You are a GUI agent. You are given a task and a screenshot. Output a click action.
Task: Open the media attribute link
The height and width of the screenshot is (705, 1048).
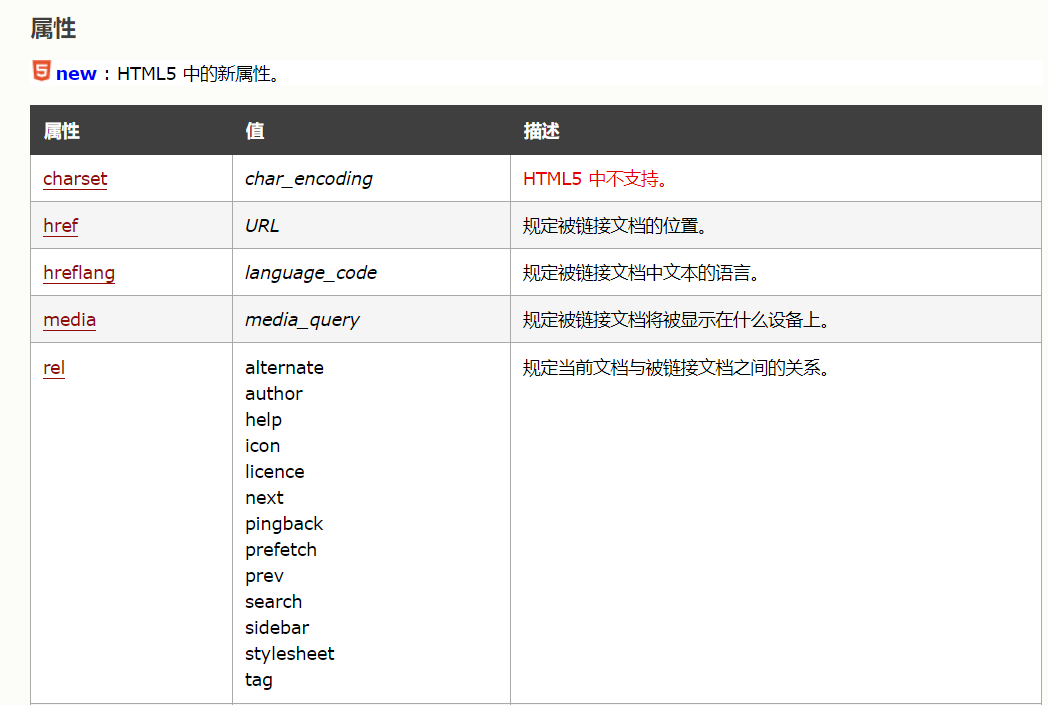(69, 319)
